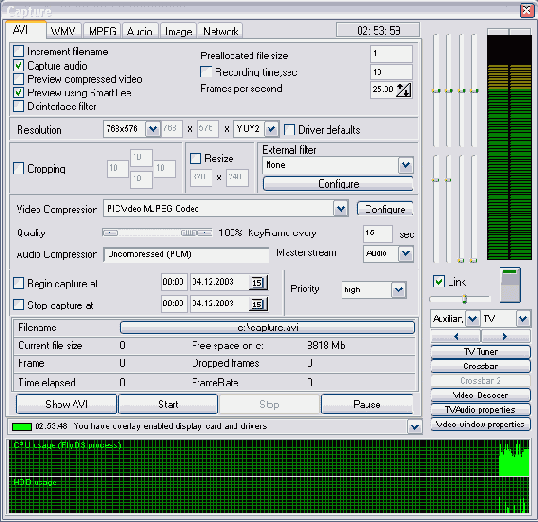Go to previous channel left arrow
This screenshot has height=522, width=538.
[x=456, y=336]
